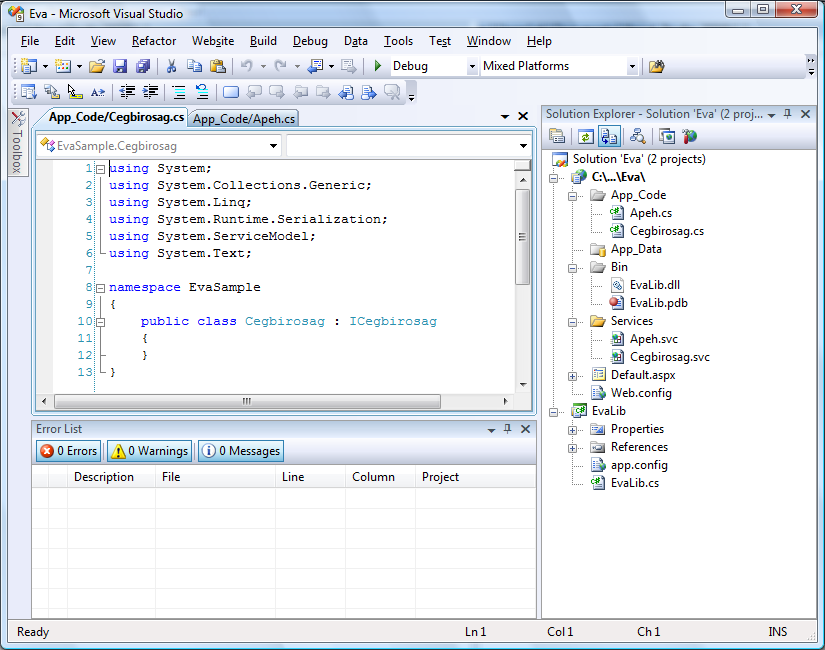Click Refresh icon in Solution Explorer toolbar
The image size is (825, 650).
pos(585,137)
